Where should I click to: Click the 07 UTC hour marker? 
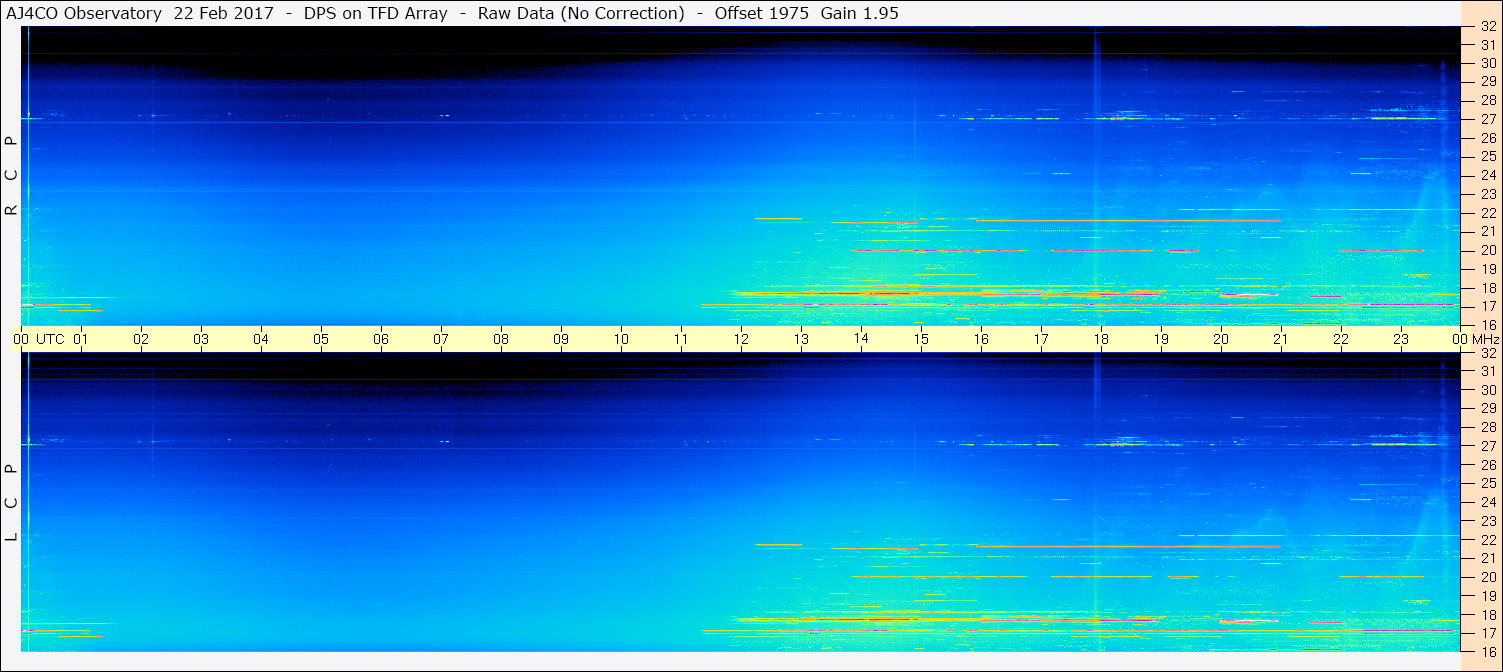pos(441,339)
